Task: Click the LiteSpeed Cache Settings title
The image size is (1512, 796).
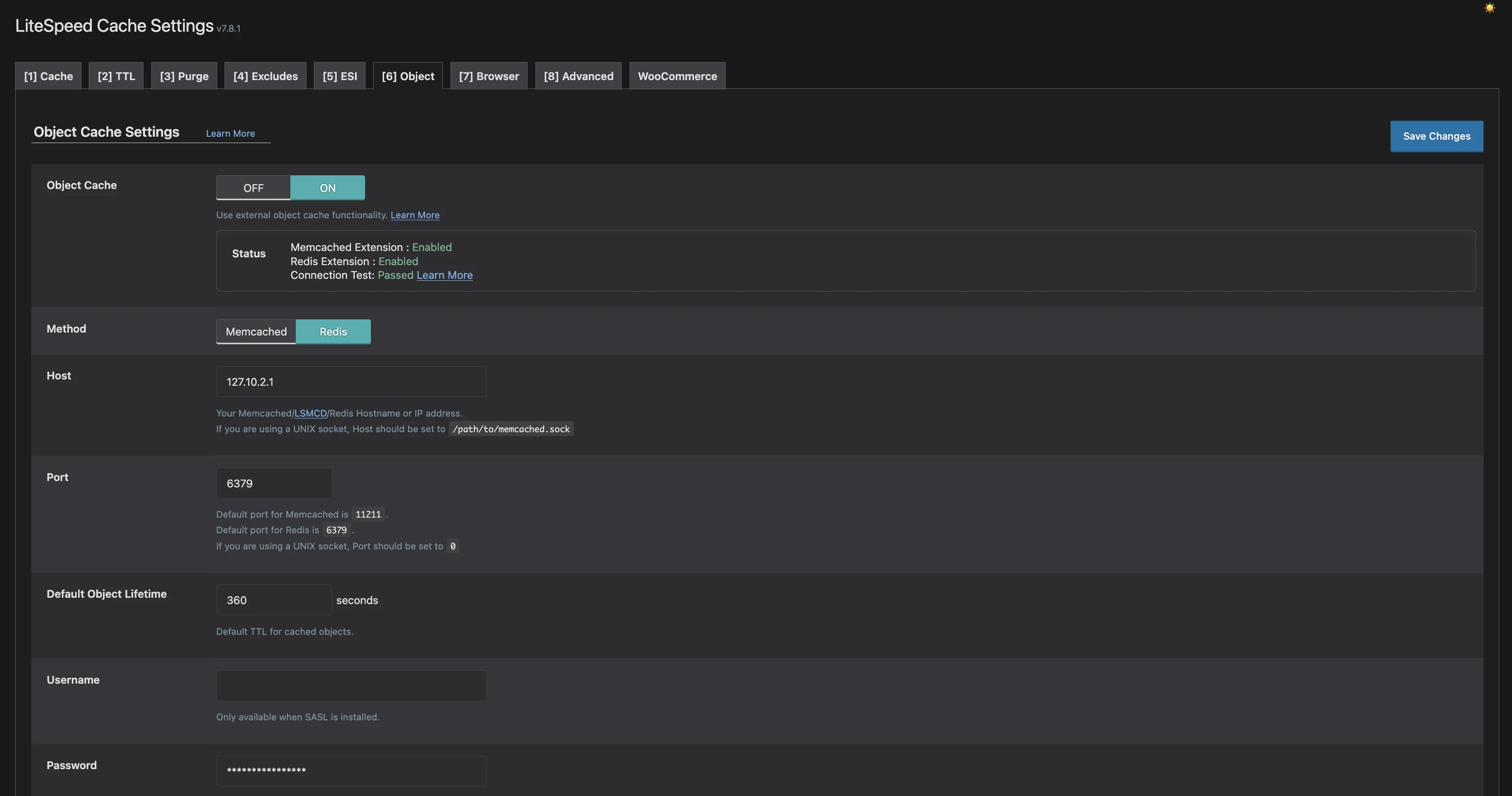Action: tap(114, 25)
